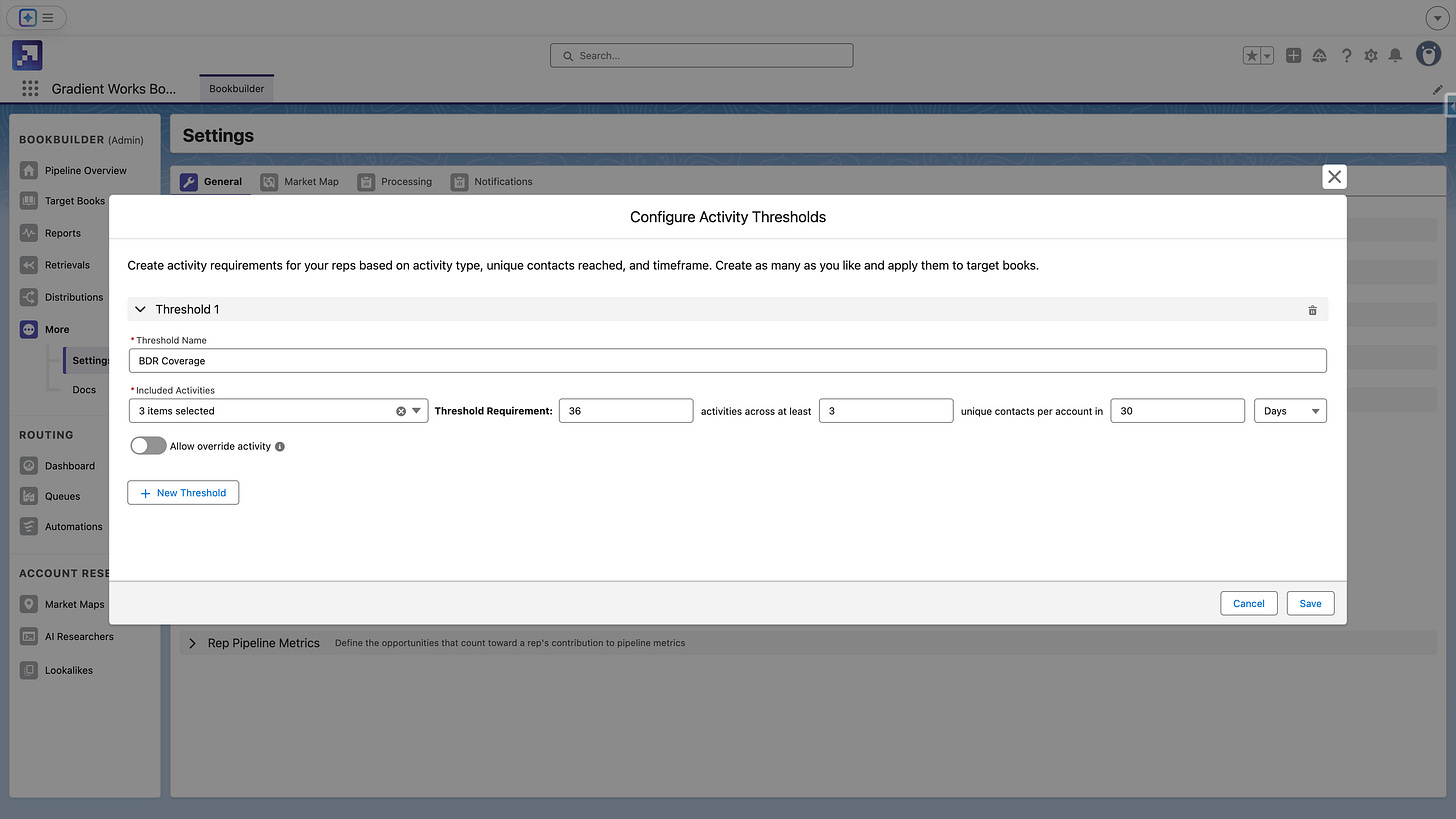The width and height of the screenshot is (1456, 819).
Task: Open the favorites list dropdown arrow
Action: click(1267, 56)
